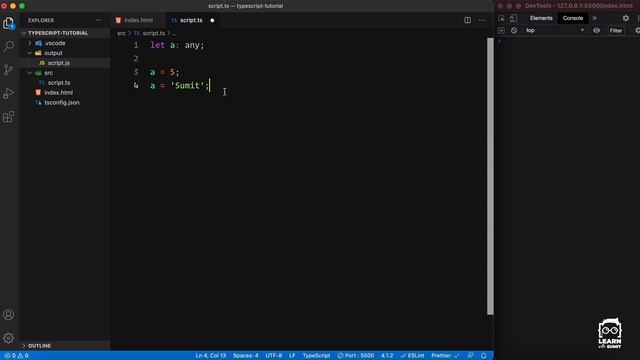Show more DevTools tabs chevron

(594, 18)
